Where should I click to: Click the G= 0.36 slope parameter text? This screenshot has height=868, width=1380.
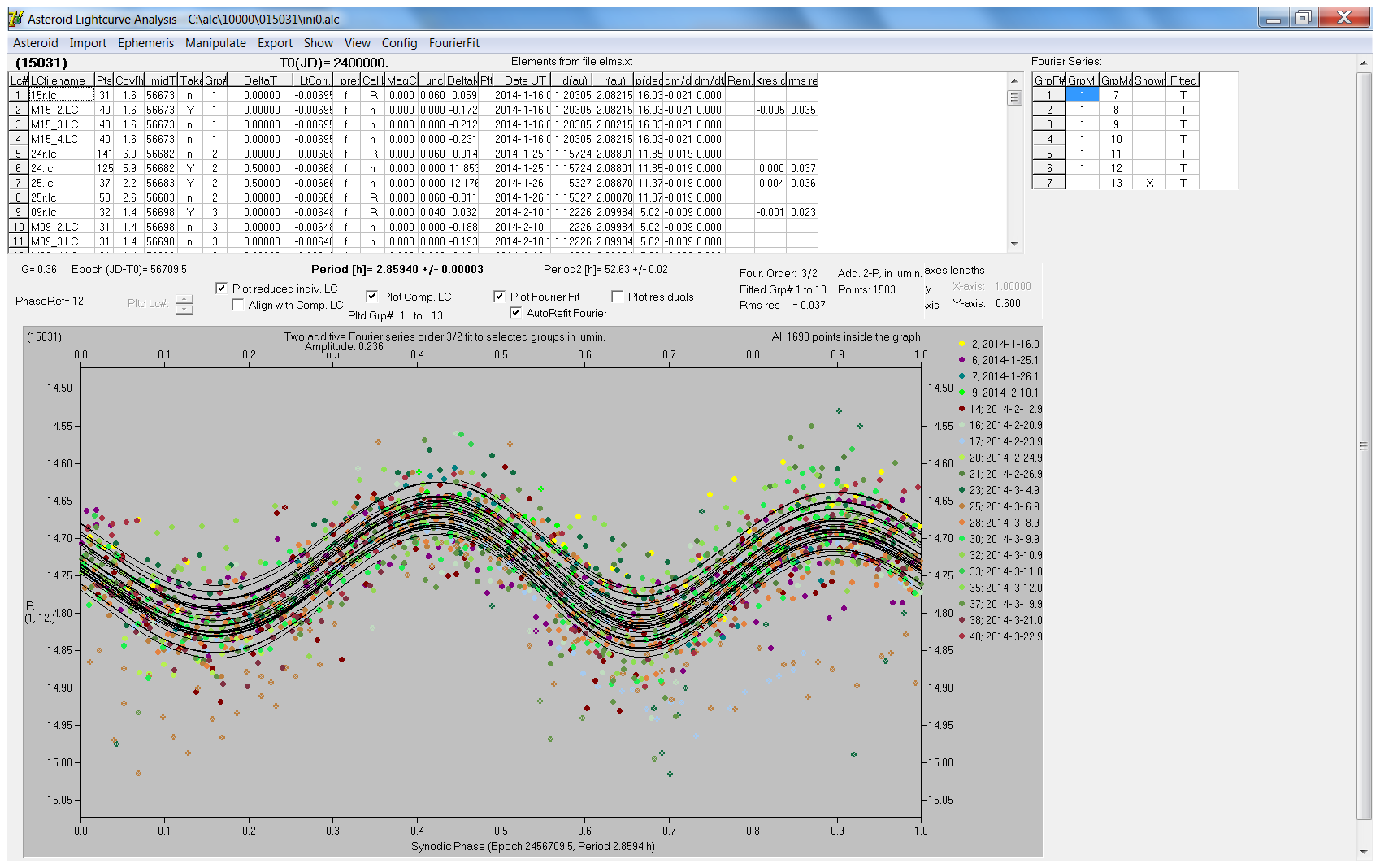click(39, 269)
